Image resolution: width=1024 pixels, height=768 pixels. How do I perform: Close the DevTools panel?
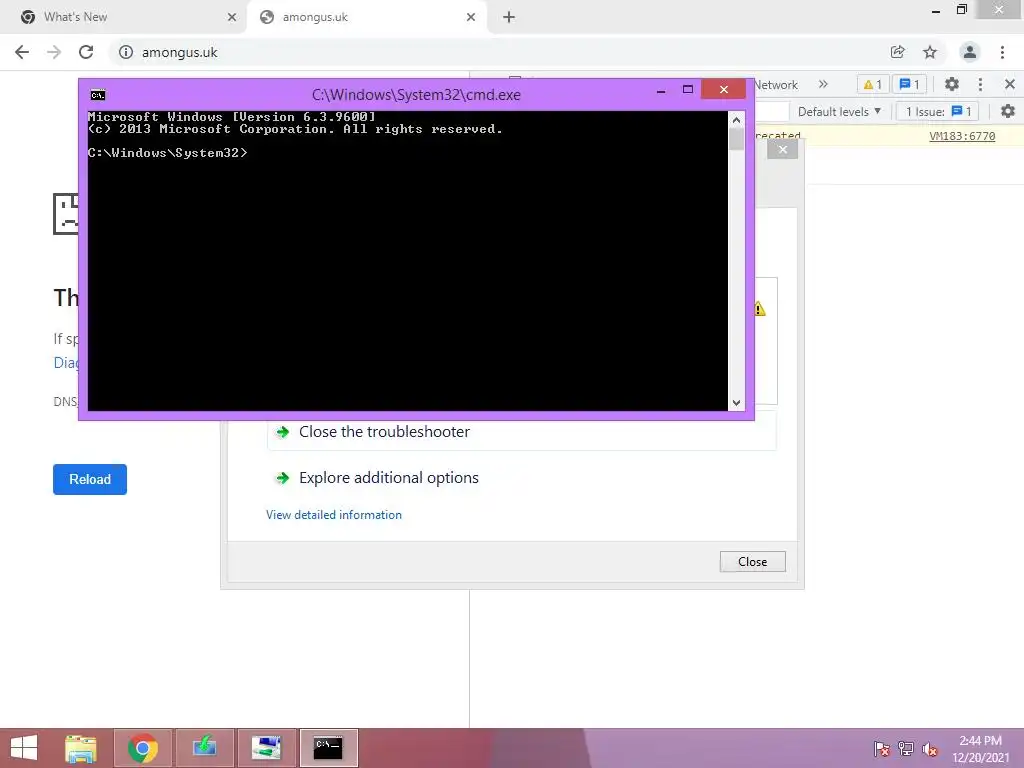click(x=1010, y=84)
